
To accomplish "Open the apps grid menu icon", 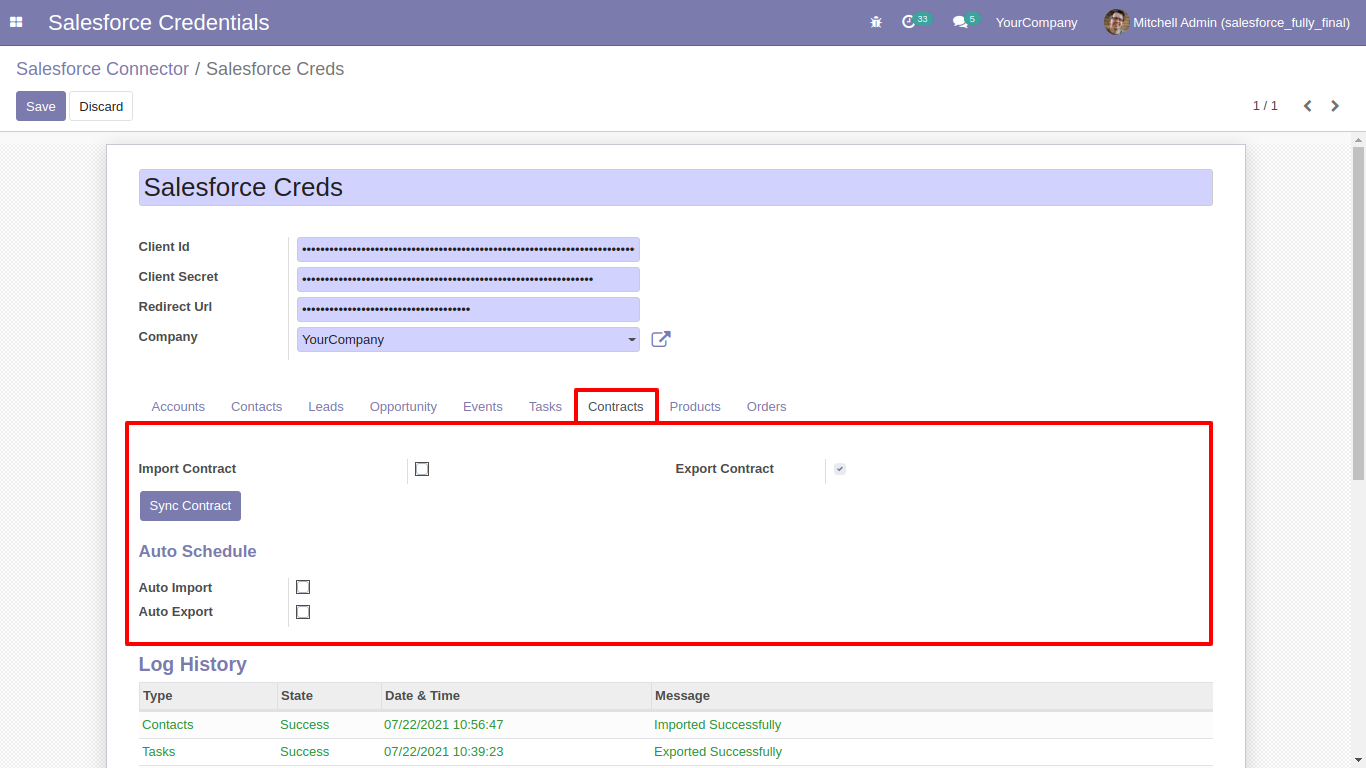I will (x=16, y=22).
